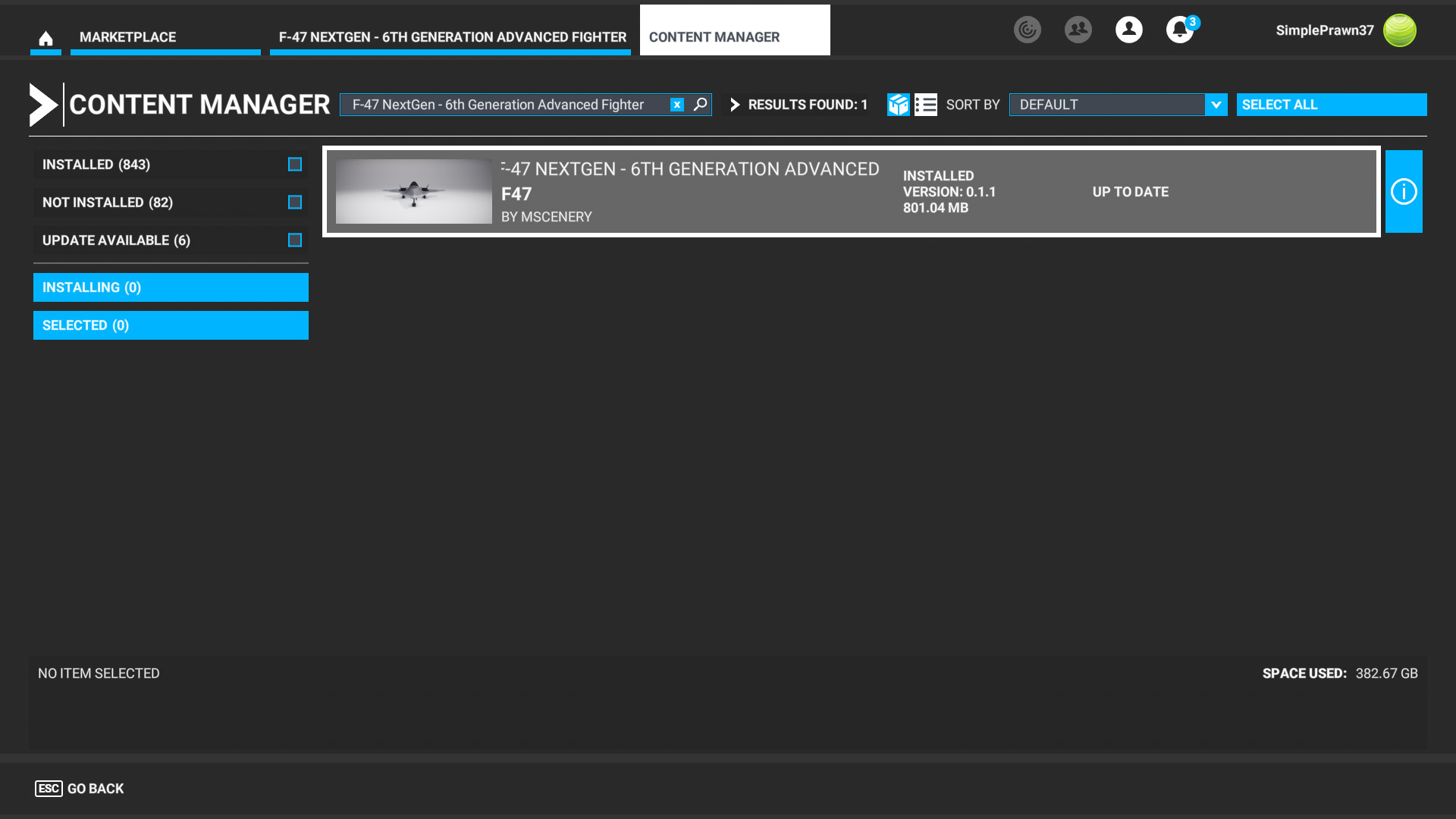
Task: Check the Update Available (6) checkbox
Action: [295, 240]
